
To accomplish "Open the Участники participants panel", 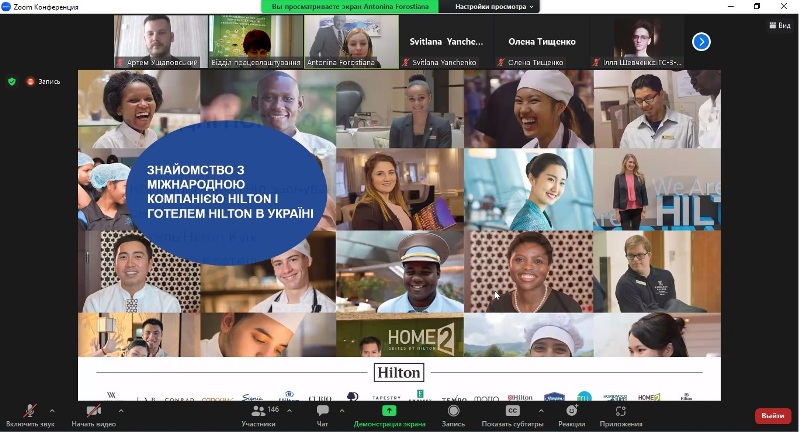I will pyautogui.click(x=259, y=416).
